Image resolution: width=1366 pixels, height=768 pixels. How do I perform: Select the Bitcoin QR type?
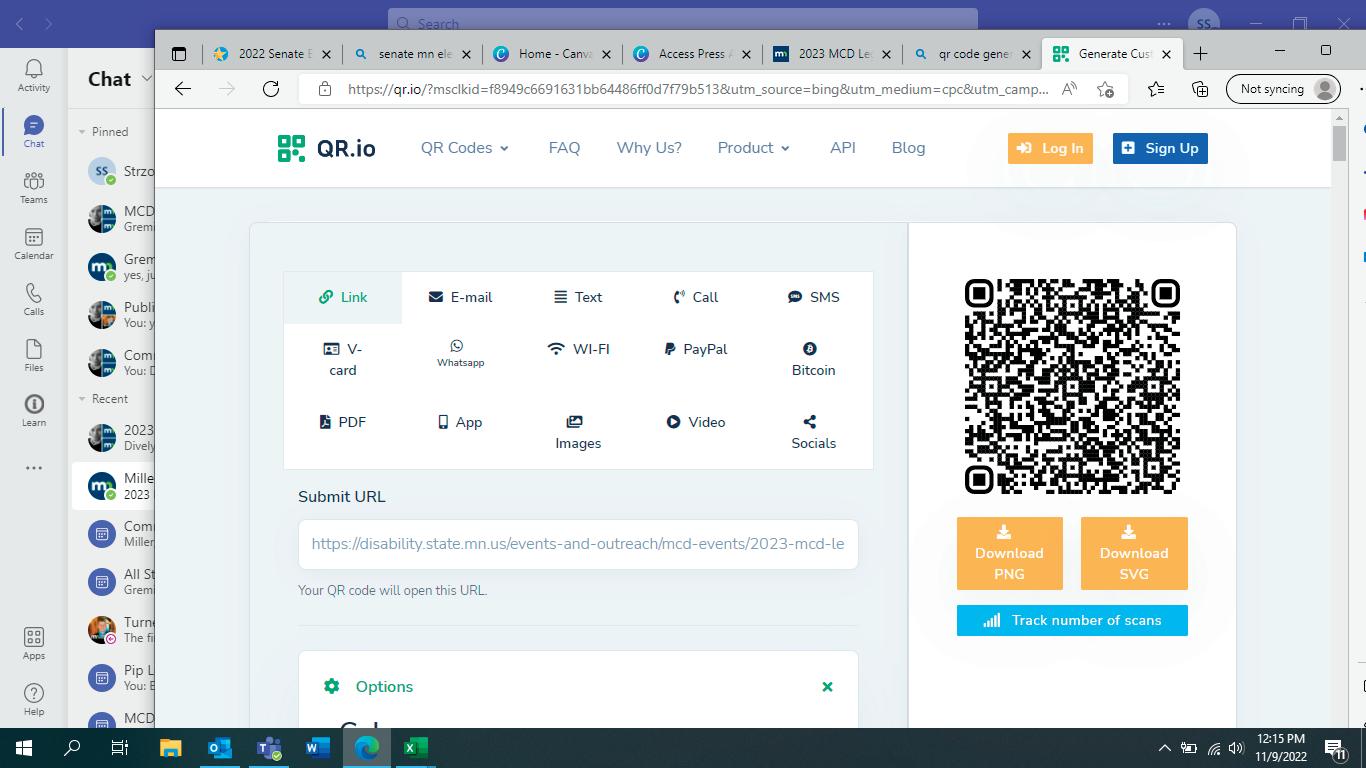814,359
